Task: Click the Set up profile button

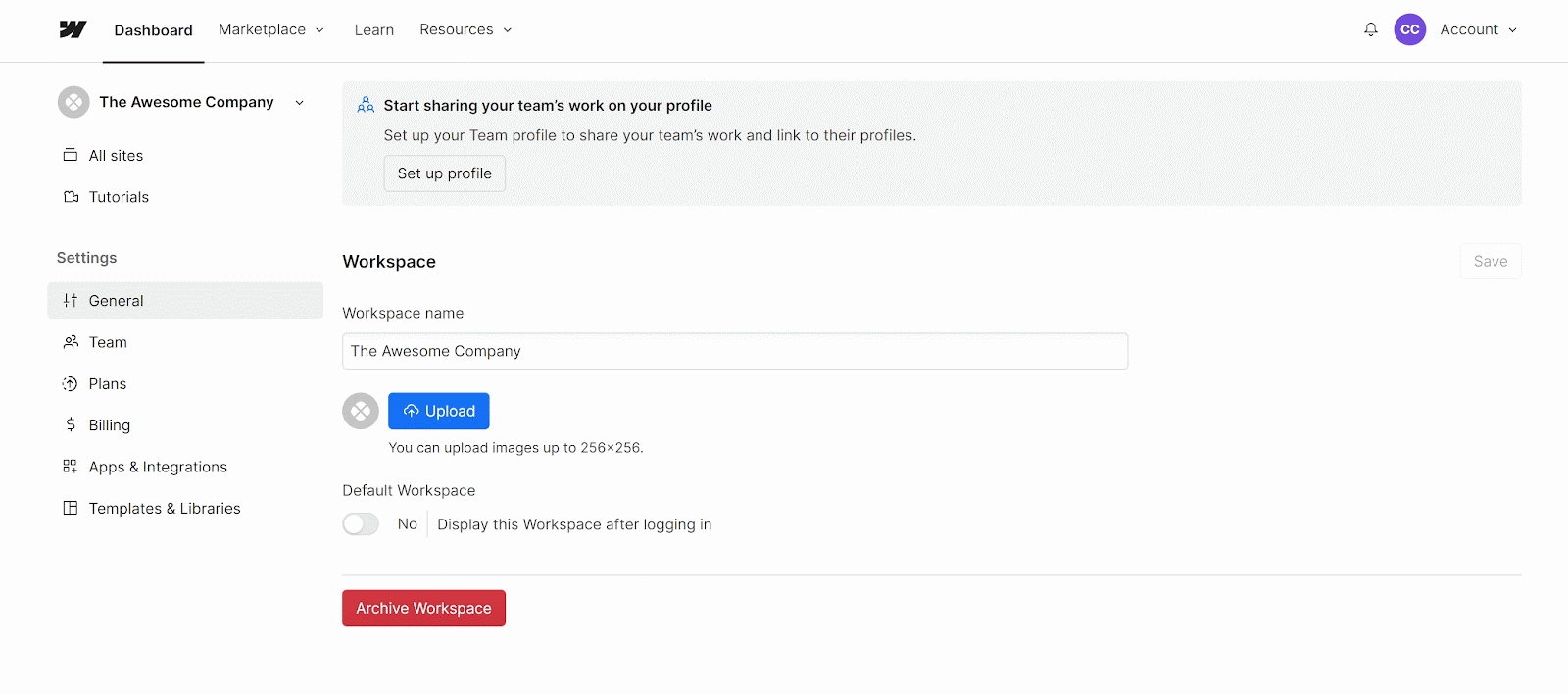Action: click(444, 173)
